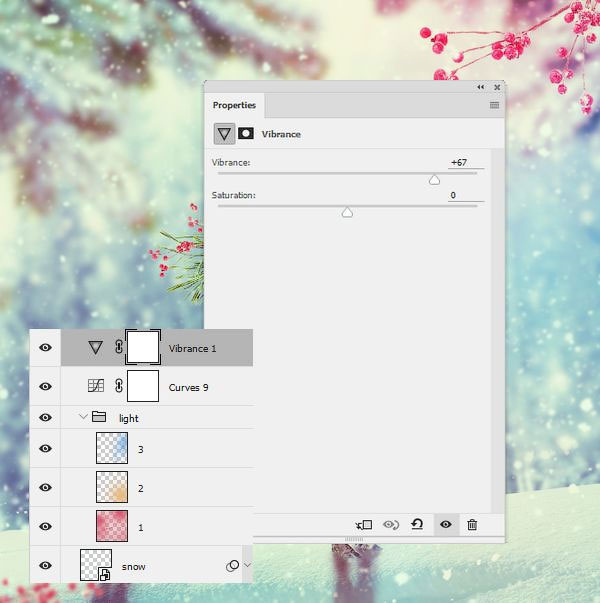View previous state of adjustment
600x603 pixels.
(391, 525)
